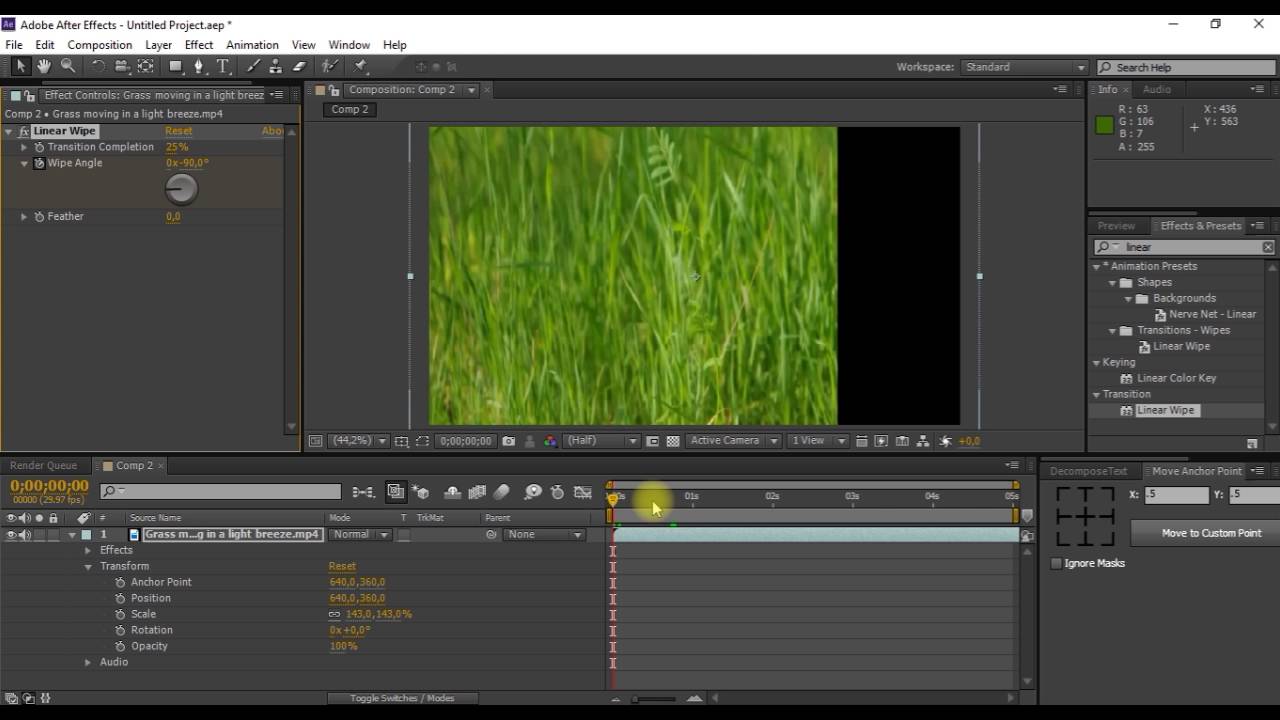This screenshot has width=1280, height=720.
Task: Toggle transparency grid in composition viewer
Action: (673, 441)
